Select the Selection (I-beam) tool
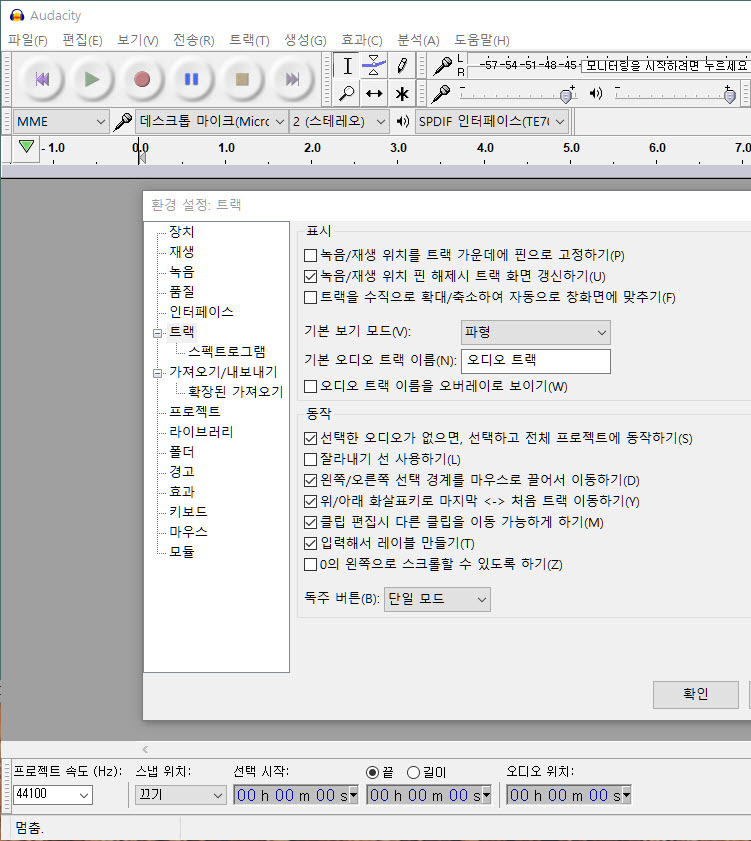751x841 pixels. pos(347,66)
